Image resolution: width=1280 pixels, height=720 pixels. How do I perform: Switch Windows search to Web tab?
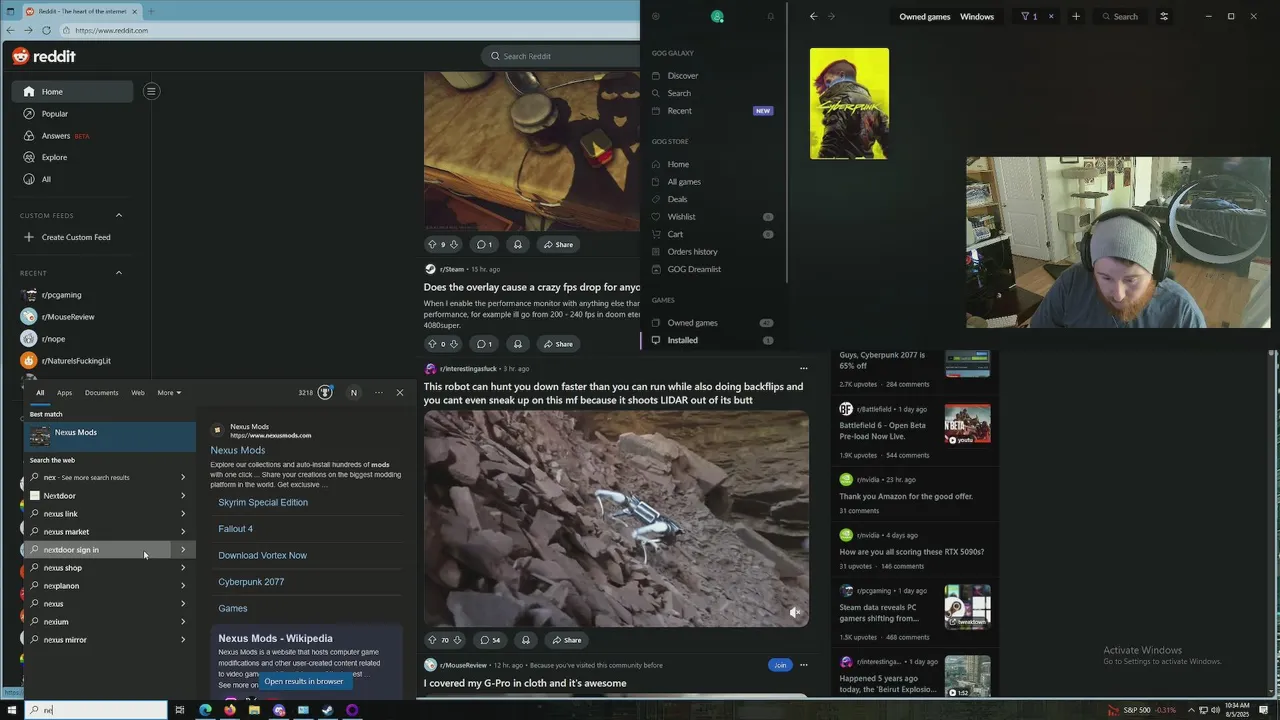138,393
